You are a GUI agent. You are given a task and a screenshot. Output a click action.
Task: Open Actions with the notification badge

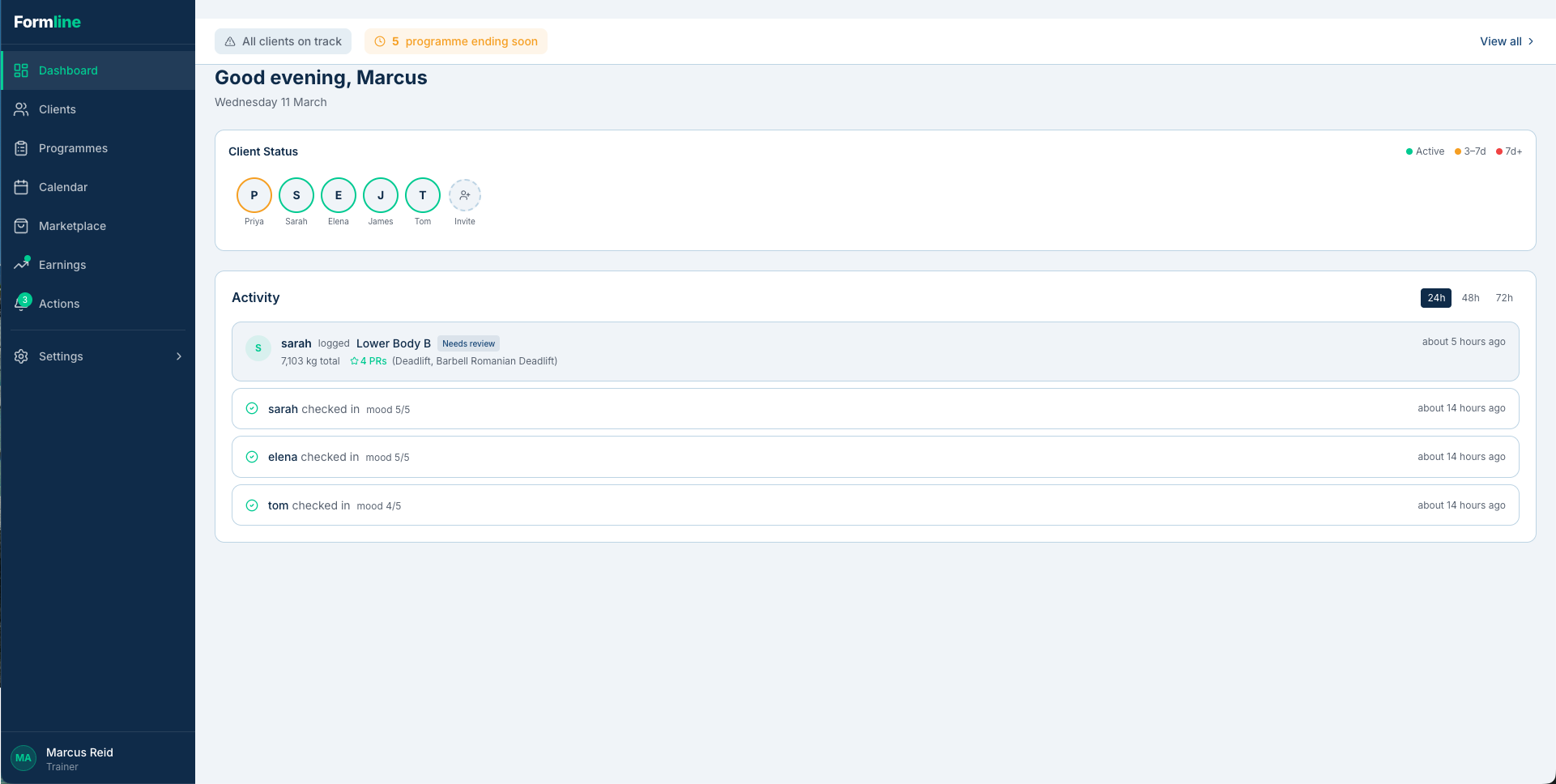click(x=59, y=304)
